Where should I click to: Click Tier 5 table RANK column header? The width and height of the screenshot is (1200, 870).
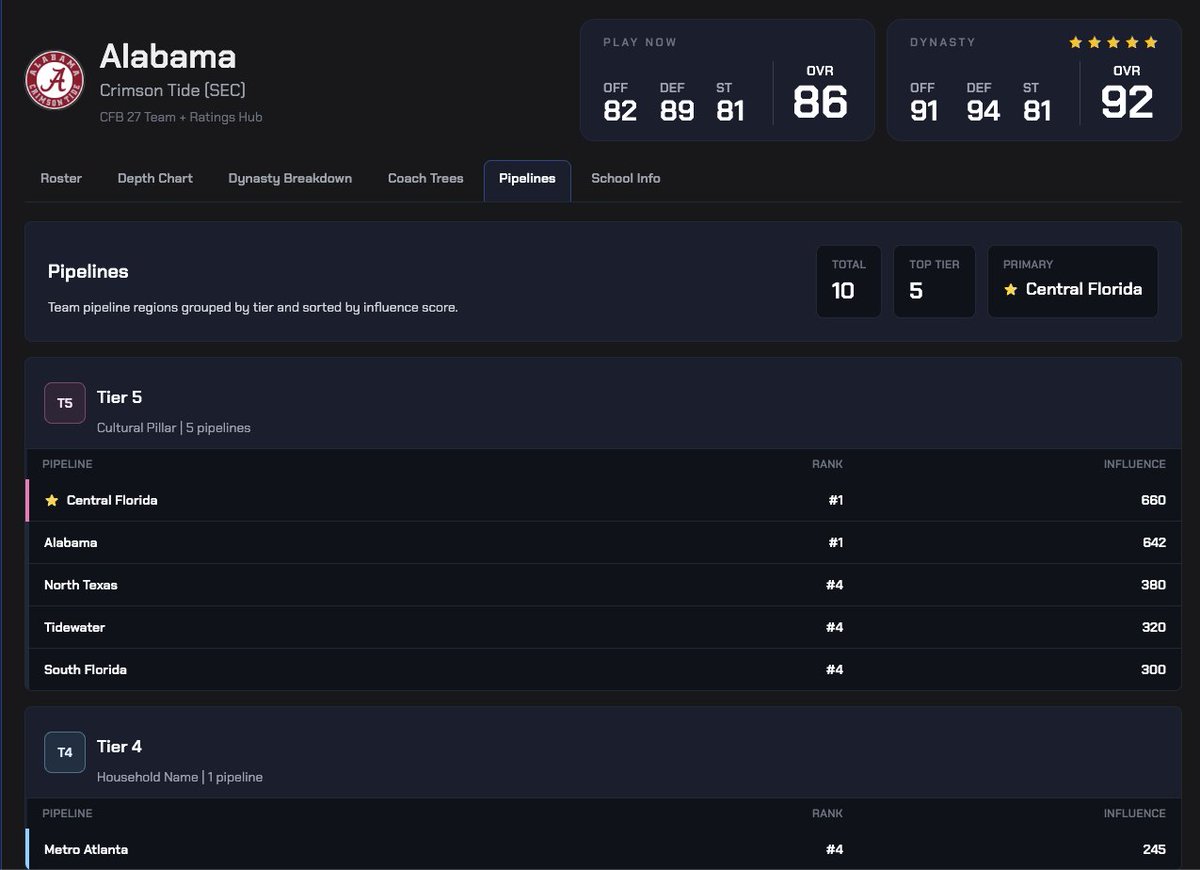click(x=827, y=464)
